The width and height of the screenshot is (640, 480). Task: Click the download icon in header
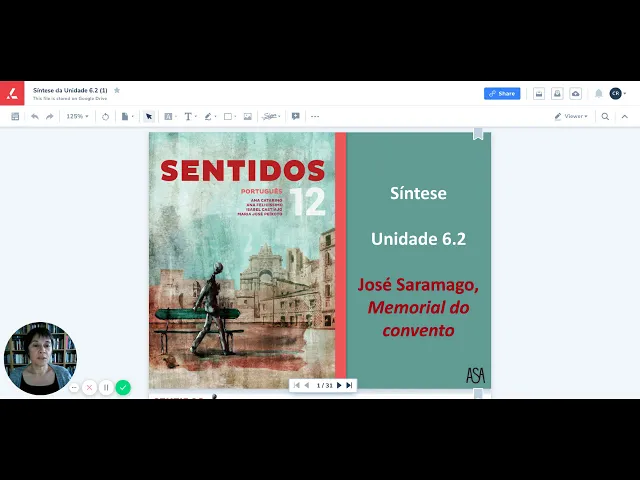tap(557, 93)
